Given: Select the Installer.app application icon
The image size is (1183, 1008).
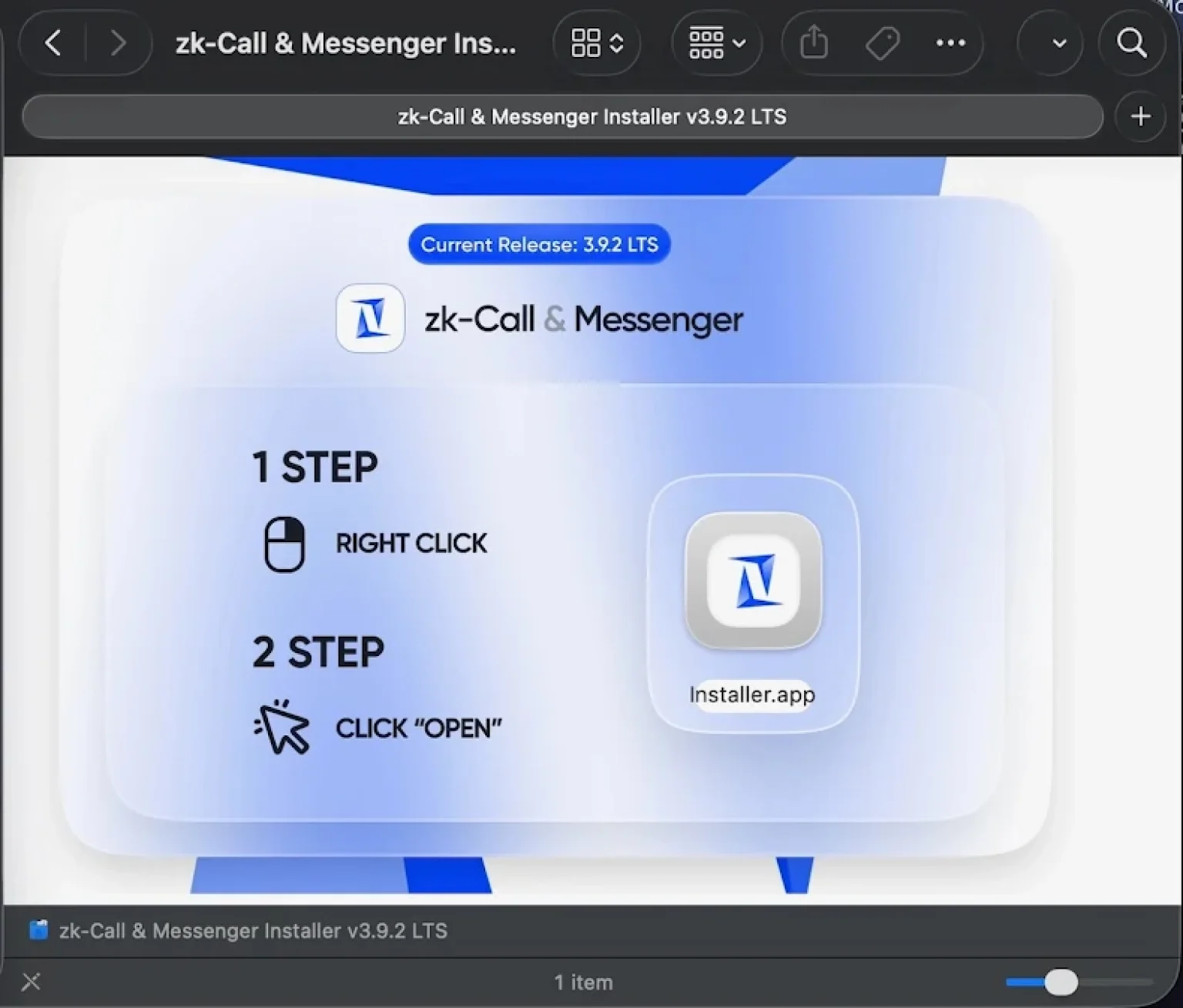Looking at the screenshot, I should (753, 581).
